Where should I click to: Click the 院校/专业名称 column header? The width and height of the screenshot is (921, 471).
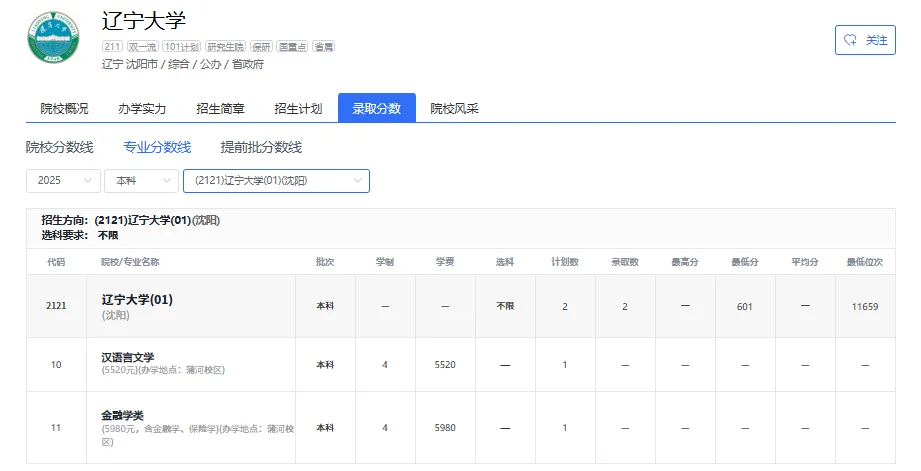point(130,262)
